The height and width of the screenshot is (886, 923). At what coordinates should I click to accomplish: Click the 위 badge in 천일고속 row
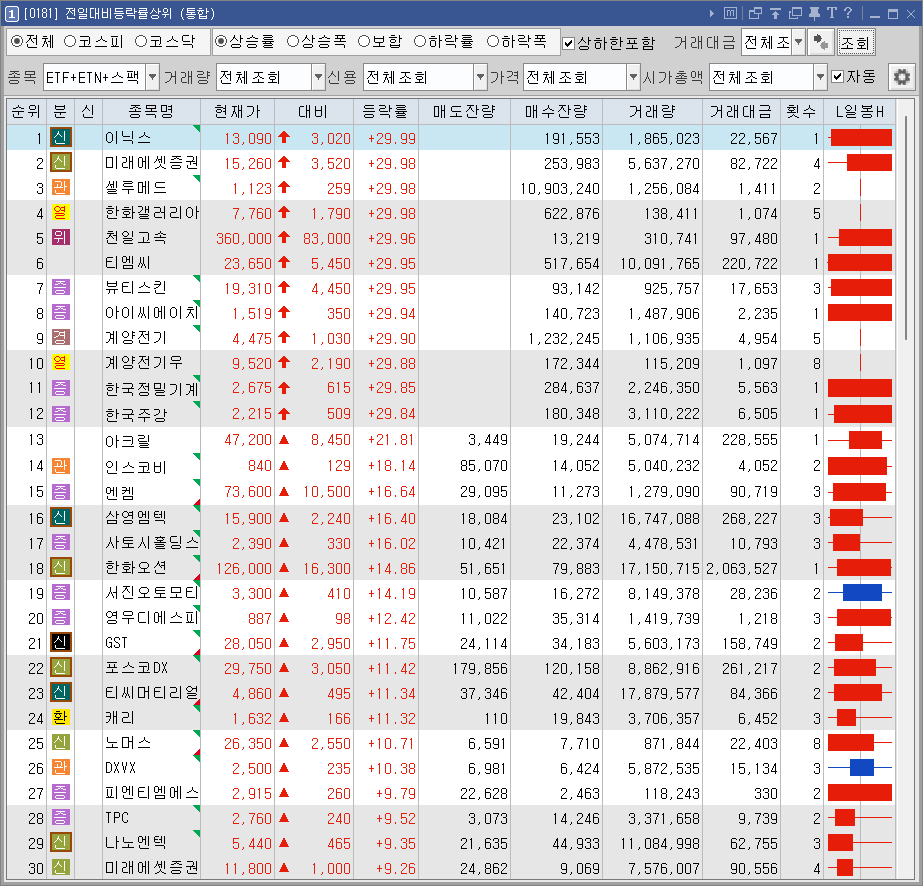[x=60, y=237]
